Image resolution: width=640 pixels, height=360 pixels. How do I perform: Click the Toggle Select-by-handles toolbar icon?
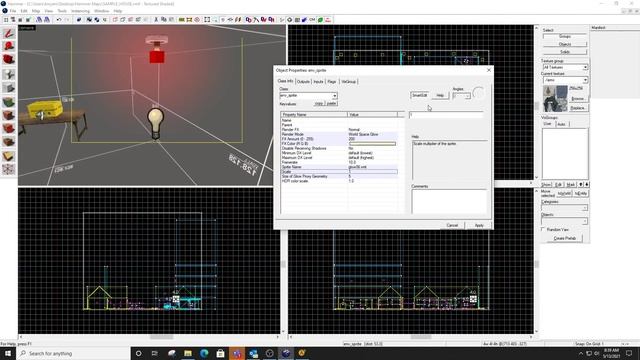(x=207, y=20)
